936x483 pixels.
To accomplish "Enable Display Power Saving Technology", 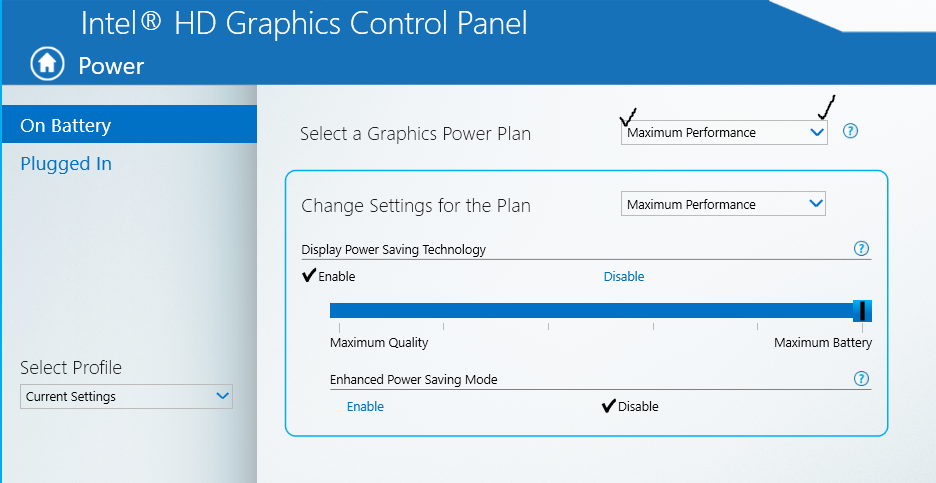I will click(x=336, y=276).
